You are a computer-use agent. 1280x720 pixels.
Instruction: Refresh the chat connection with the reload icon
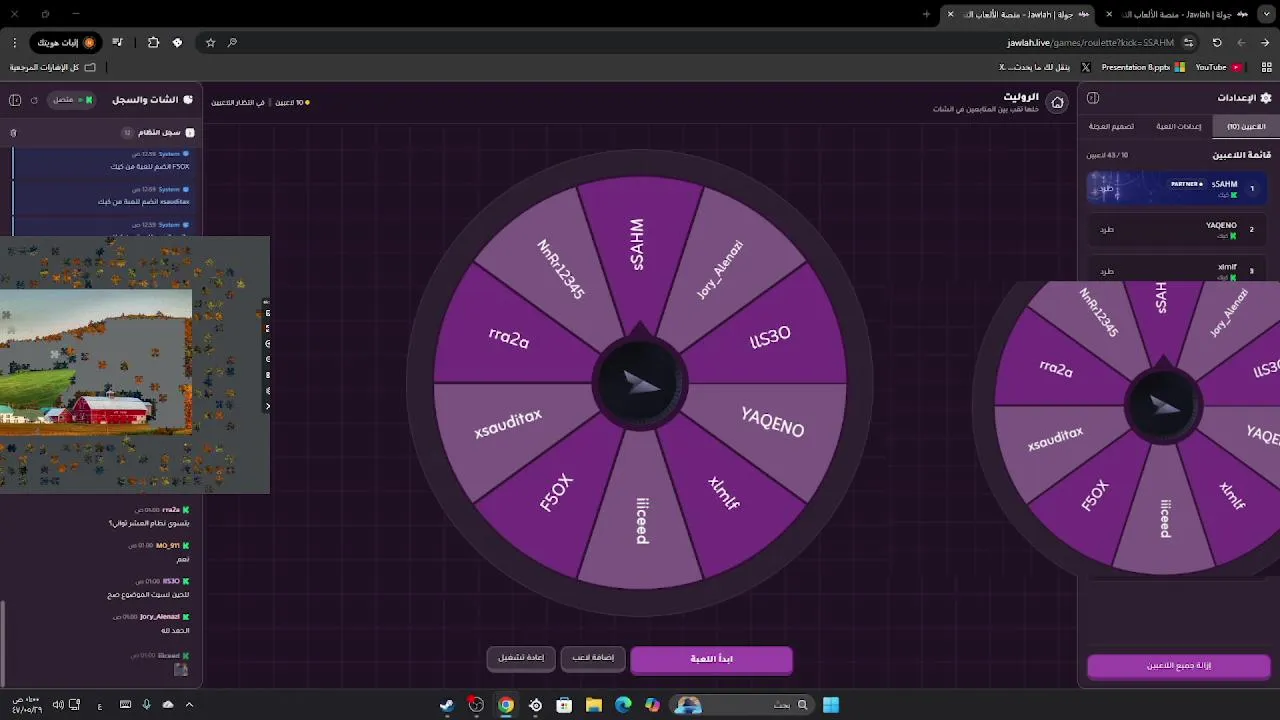click(34, 100)
